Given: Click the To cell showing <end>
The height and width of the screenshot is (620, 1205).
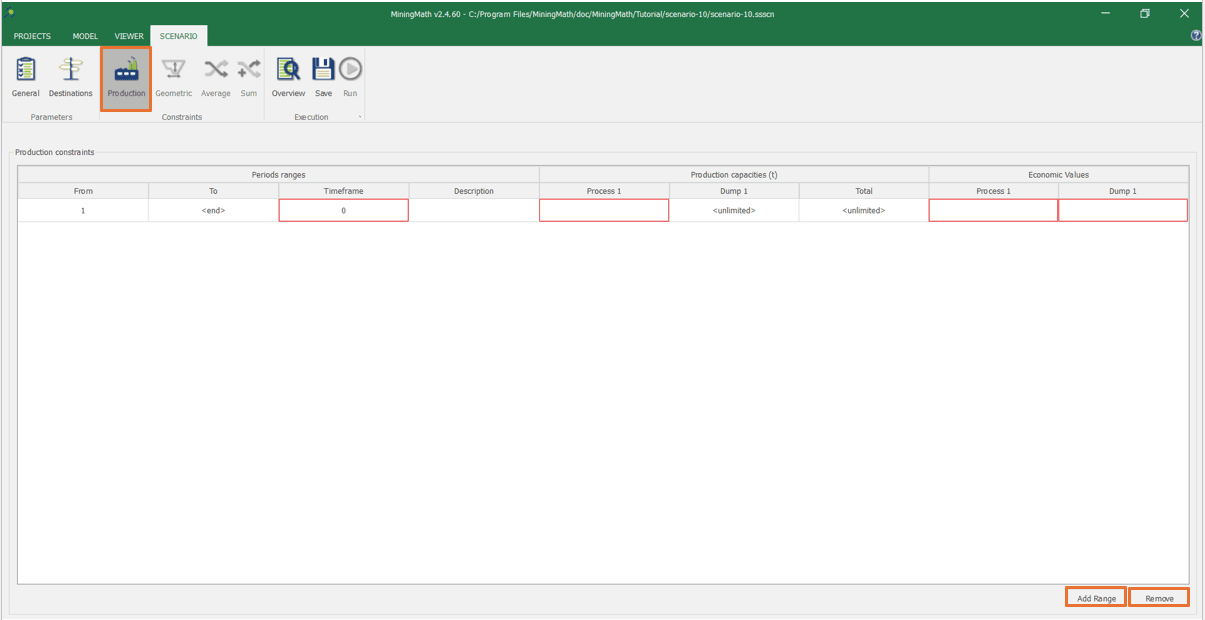Looking at the screenshot, I should pos(213,211).
